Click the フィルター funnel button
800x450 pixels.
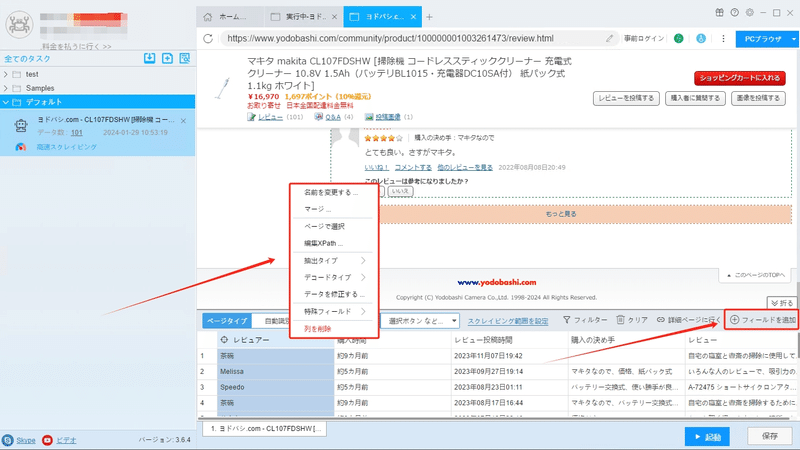tap(585, 320)
